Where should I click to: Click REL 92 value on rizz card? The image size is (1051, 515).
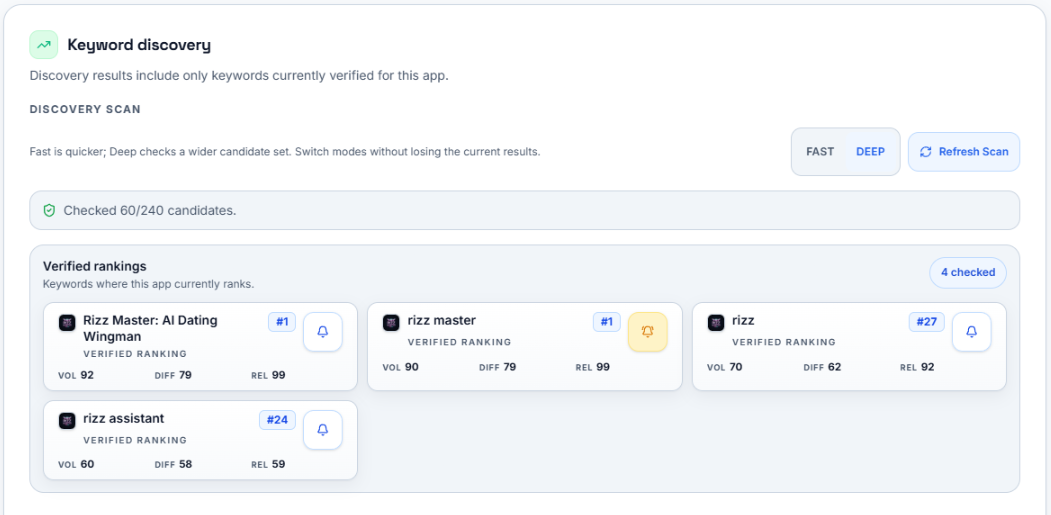917,367
